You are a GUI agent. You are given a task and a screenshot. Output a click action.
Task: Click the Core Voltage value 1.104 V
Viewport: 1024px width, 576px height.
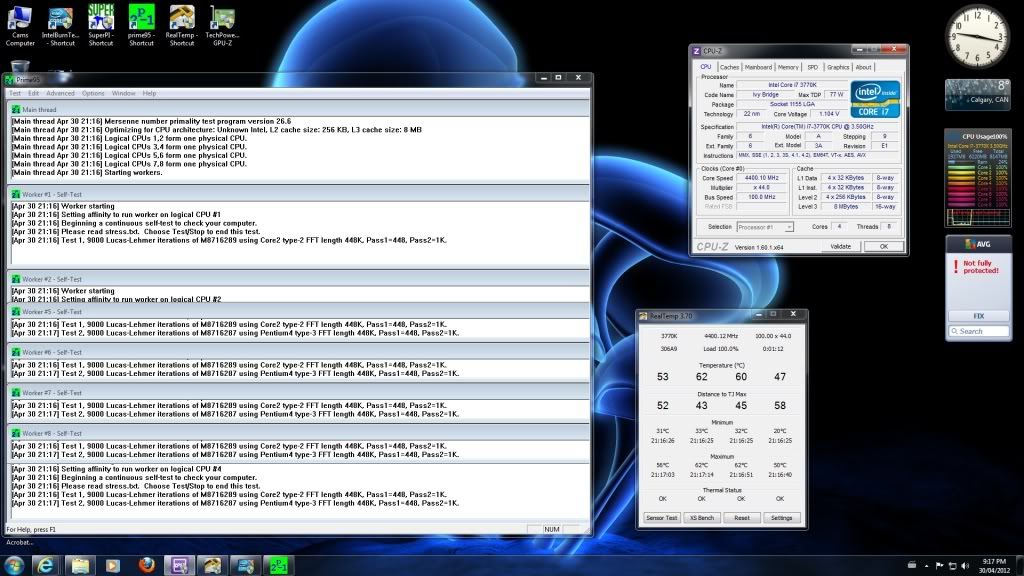point(829,114)
